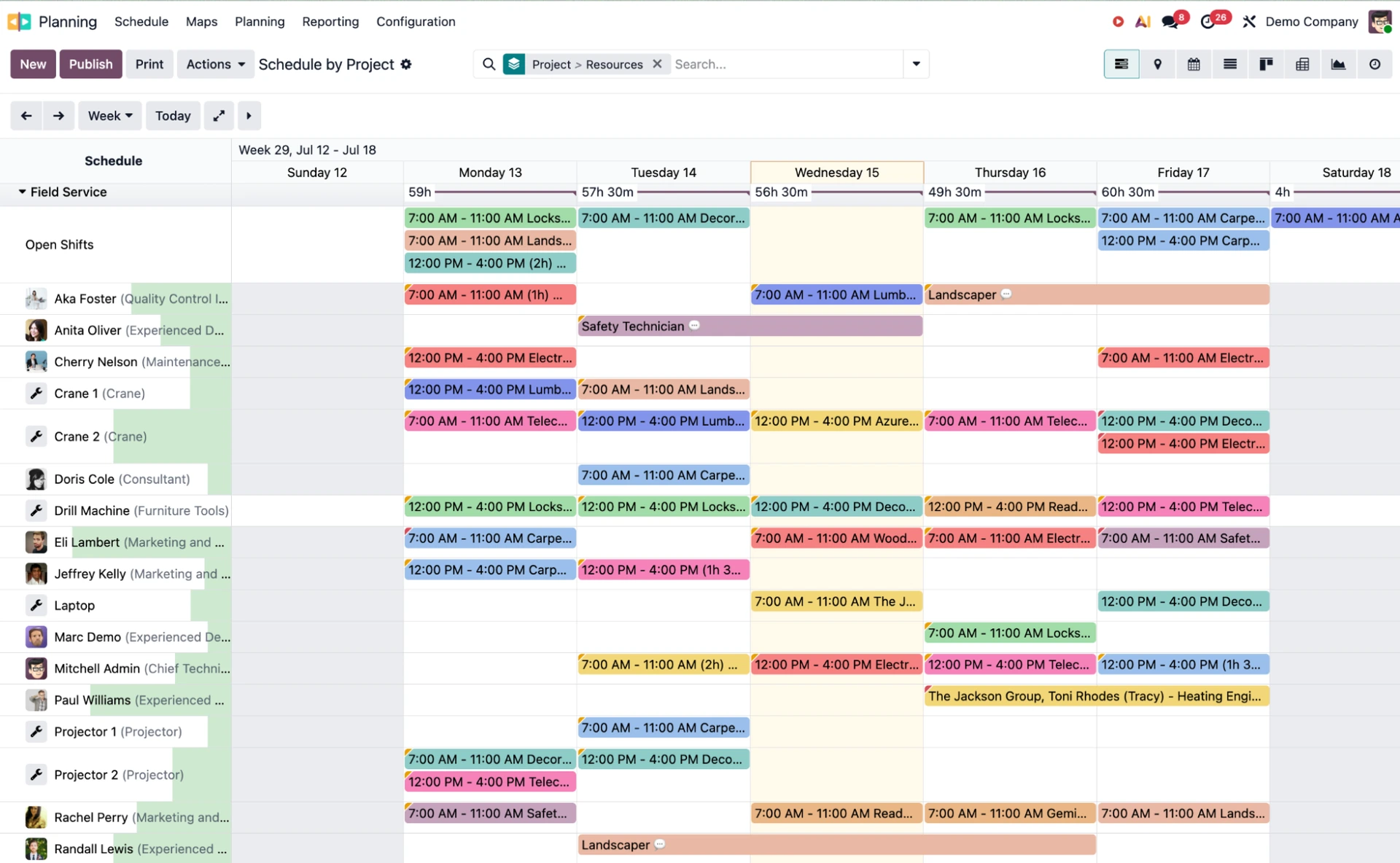Select the Wednesday 15 column header
The image size is (1400, 863).
tap(837, 172)
